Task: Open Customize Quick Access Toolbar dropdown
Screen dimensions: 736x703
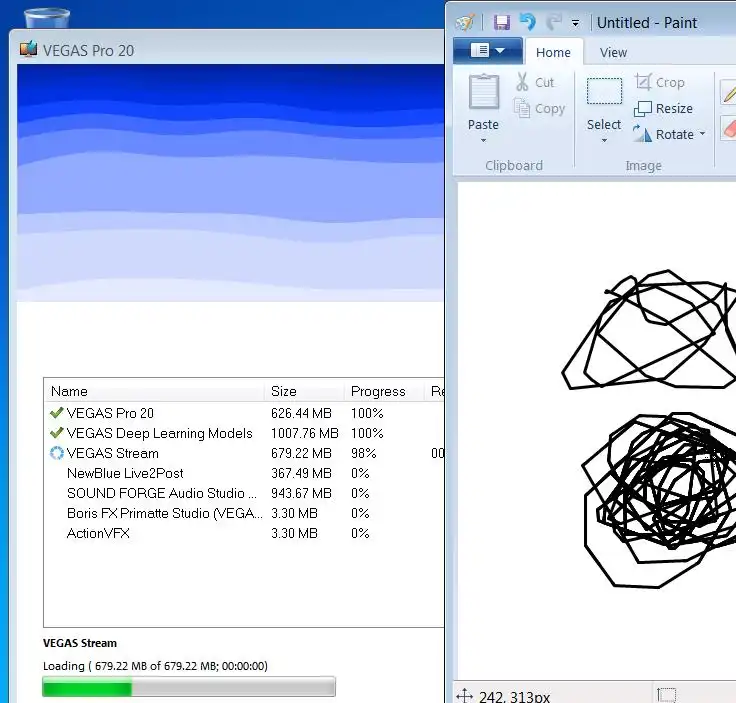Action: point(575,23)
